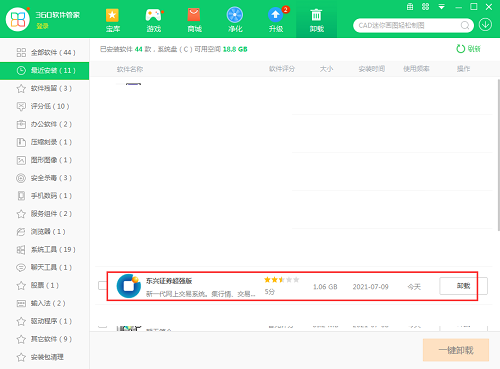
Task: Click the 一键卸载 button
Action: tap(456, 350)
